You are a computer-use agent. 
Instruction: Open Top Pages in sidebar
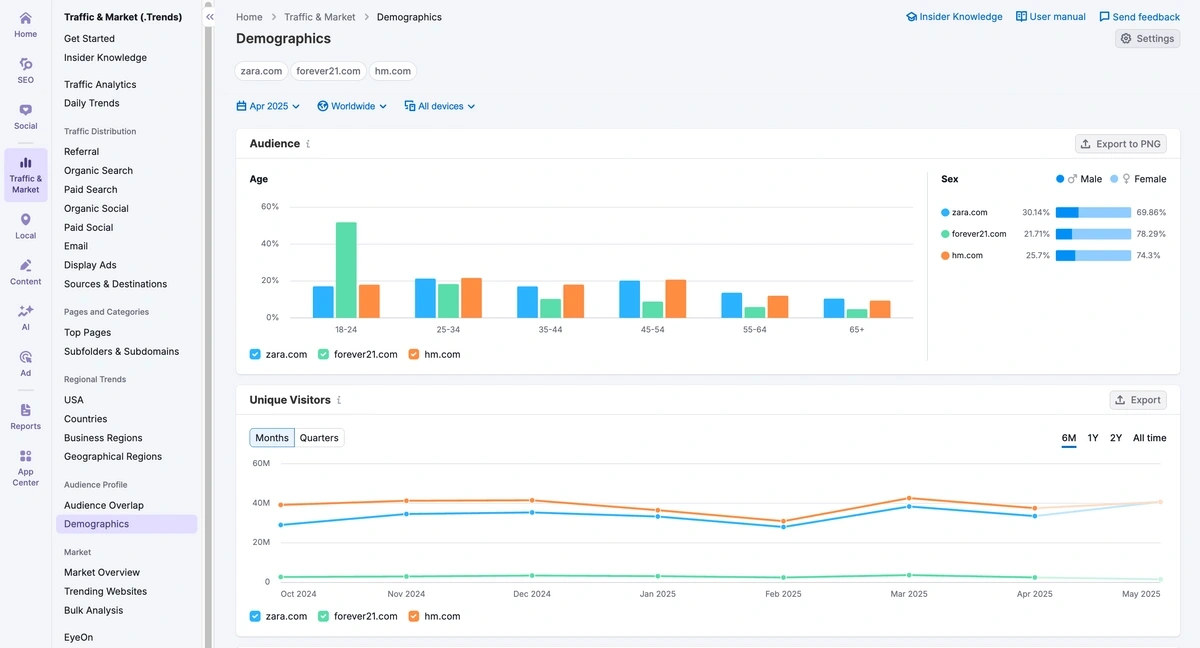point(87,333)
